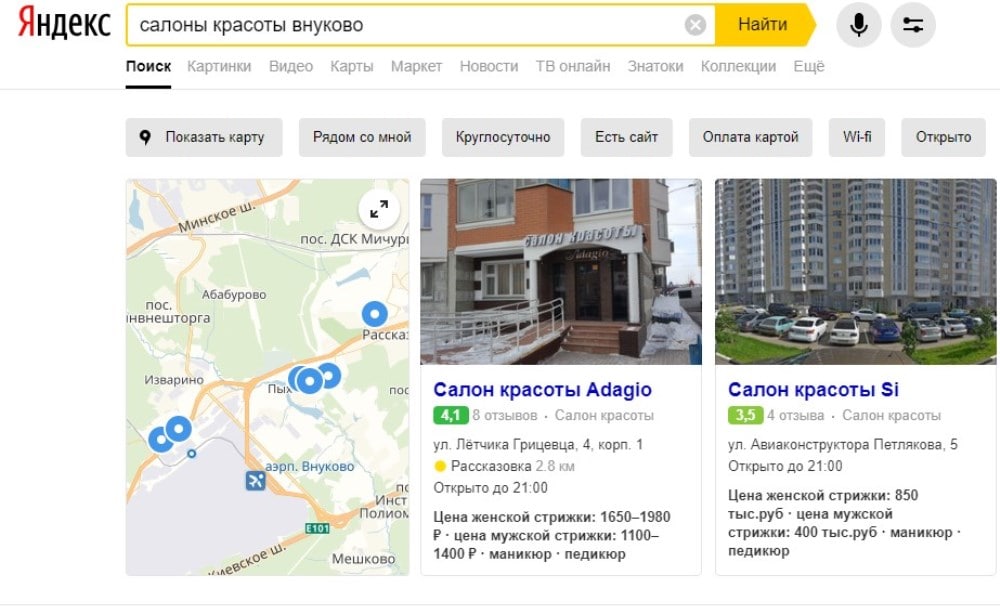Select the map pin icon beside Показать карту
Viewport: 1000px width, 614px height.
pyautogui.click(x=143, y=137)
